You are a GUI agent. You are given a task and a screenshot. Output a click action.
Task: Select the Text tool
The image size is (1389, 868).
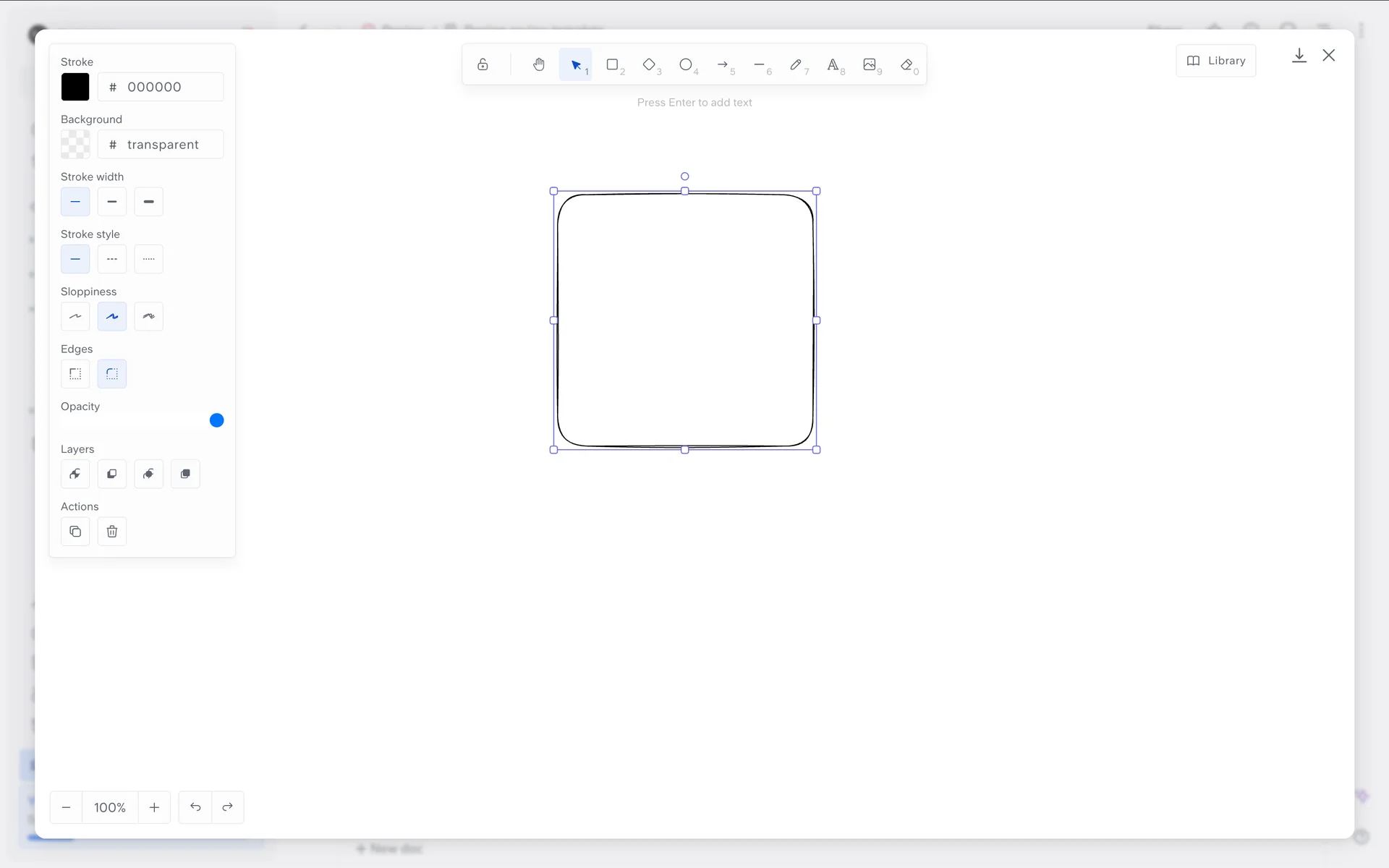833,65
